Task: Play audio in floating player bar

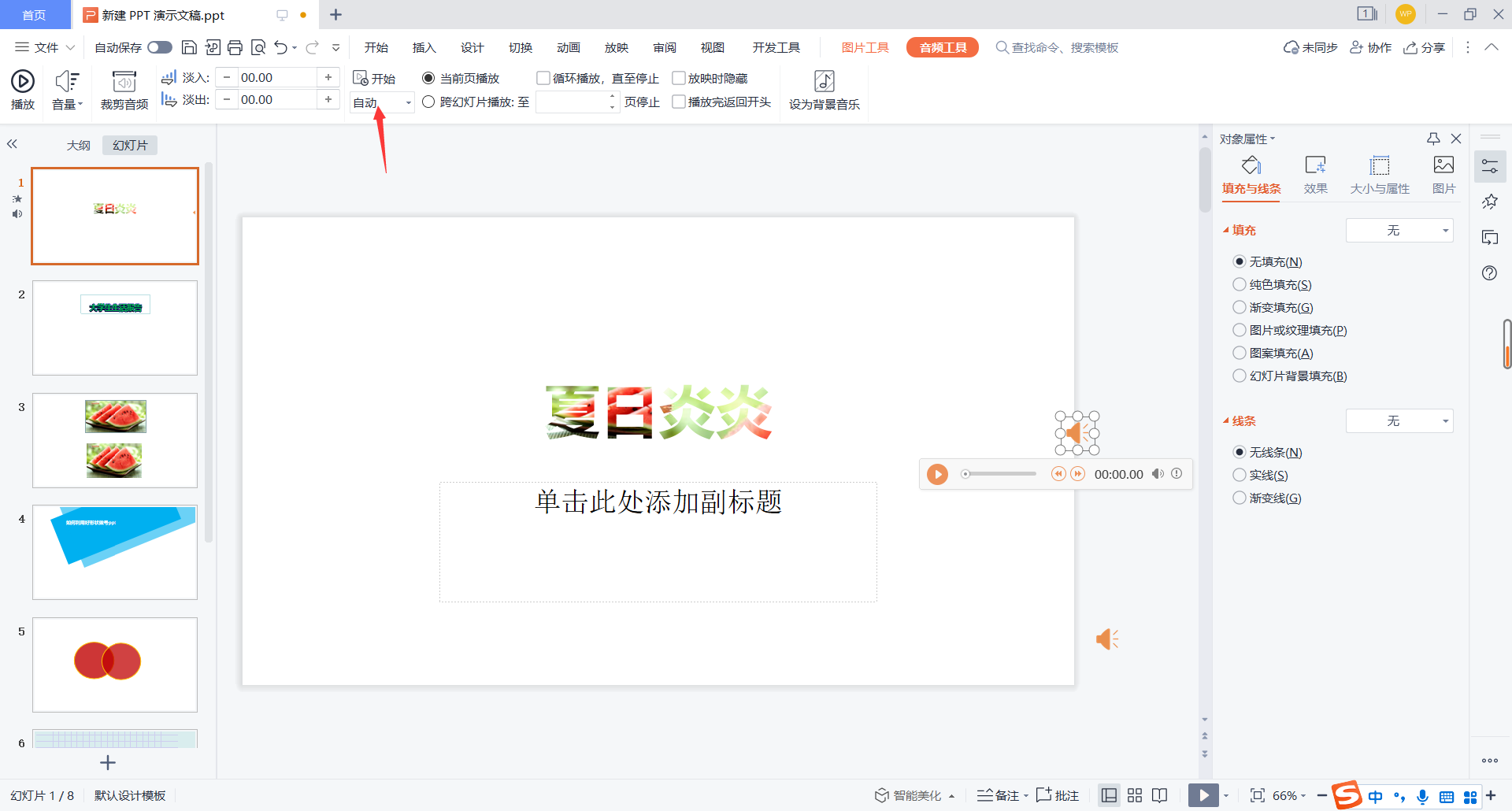Action: point(937,474)
